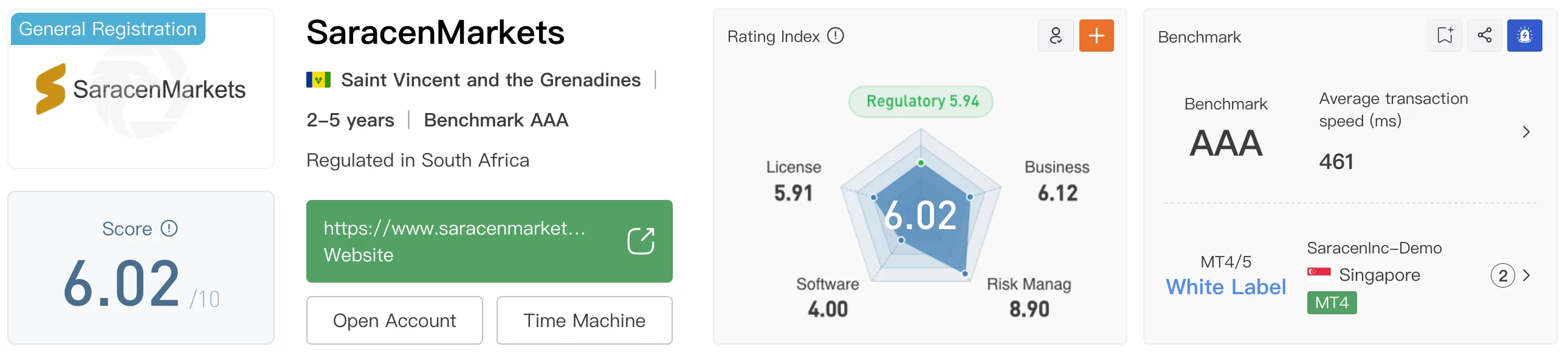Click the share icon in Benchmark panel
Viewport: 1568px width, 355px height.
1485,36
